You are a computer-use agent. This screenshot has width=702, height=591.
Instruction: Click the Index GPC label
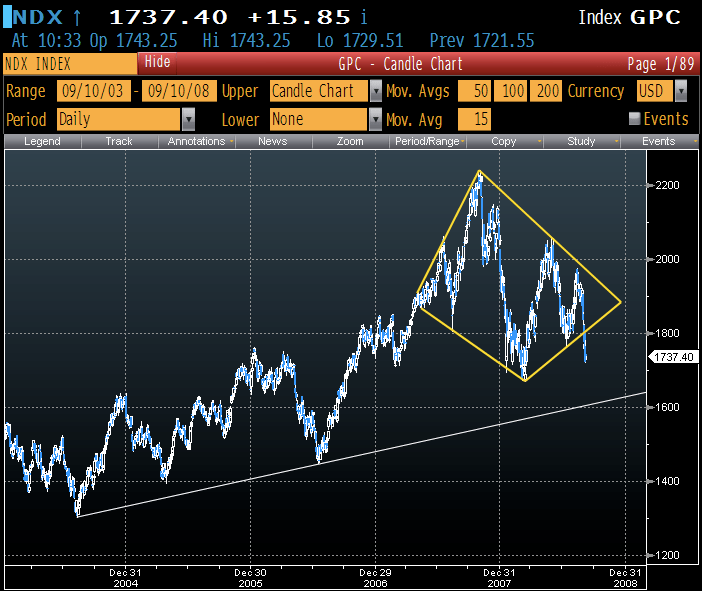click(629, 17)
